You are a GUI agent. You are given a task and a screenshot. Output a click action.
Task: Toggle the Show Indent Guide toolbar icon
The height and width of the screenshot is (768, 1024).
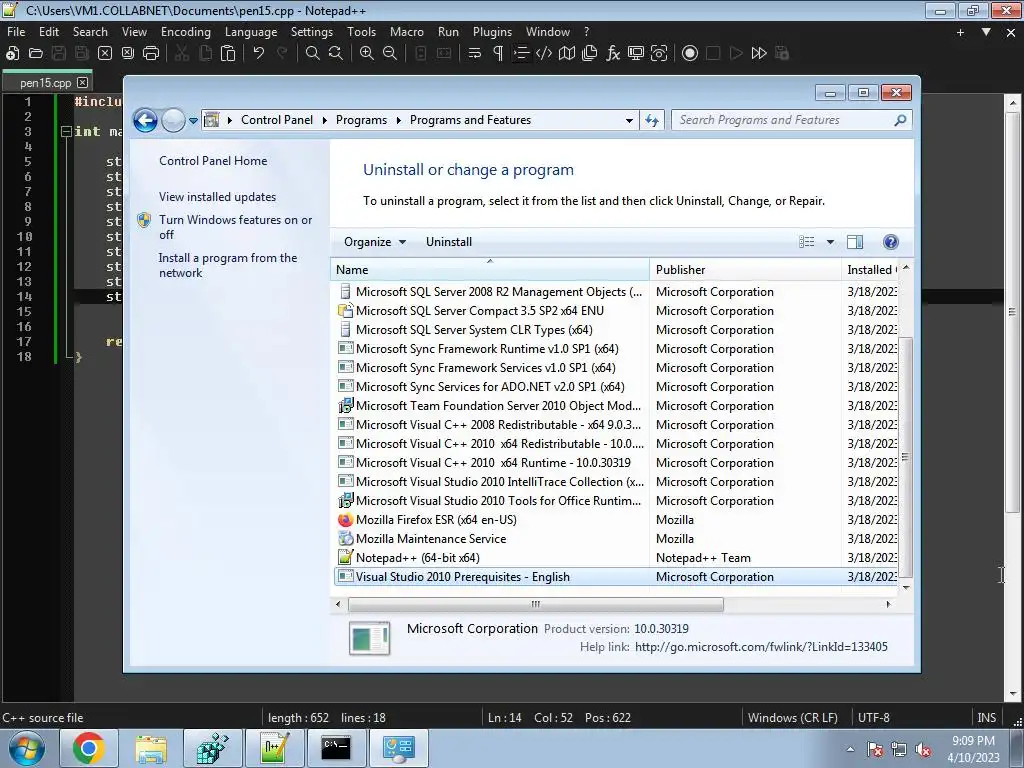(520, 54)
